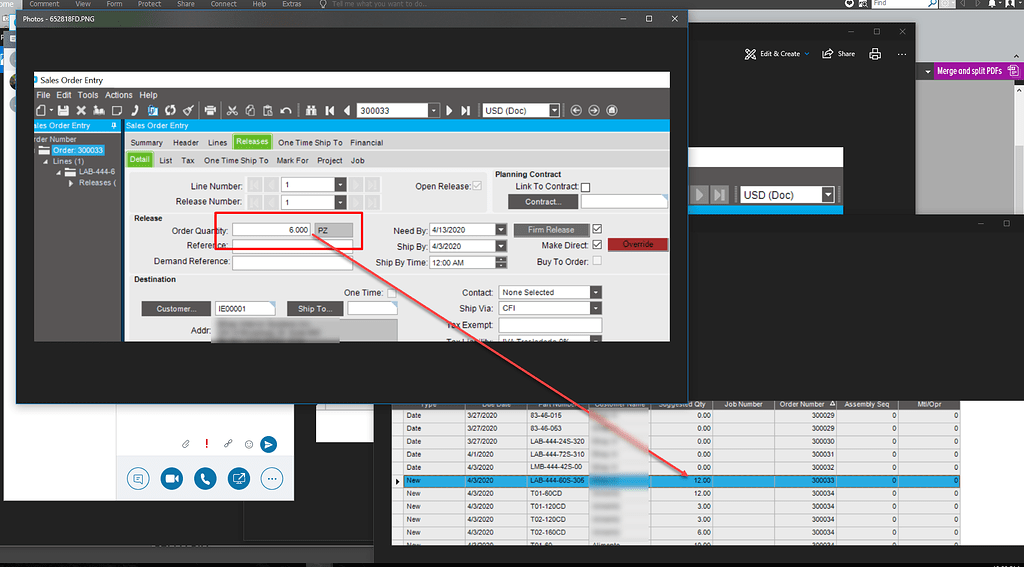Screen dimensions: 1024x567
Task: Open the order number 300033 dropdown
Action: pyautogui.click(x=435, y=110)
